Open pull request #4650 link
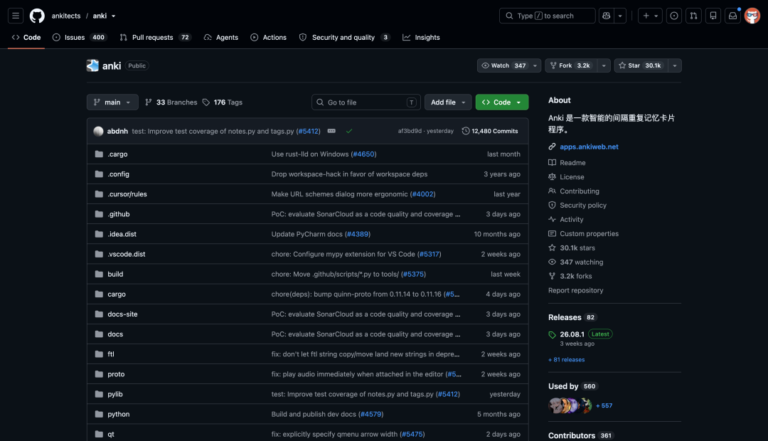768x441 pixels. coord(363,154)
